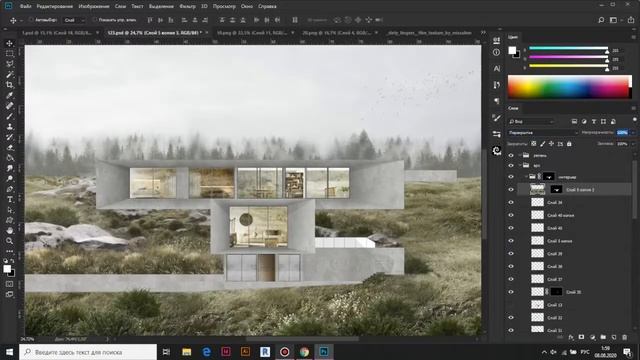Open the Move tool preset dropdown arrow
Screen dimensions: 640x360
click(21, 20)
